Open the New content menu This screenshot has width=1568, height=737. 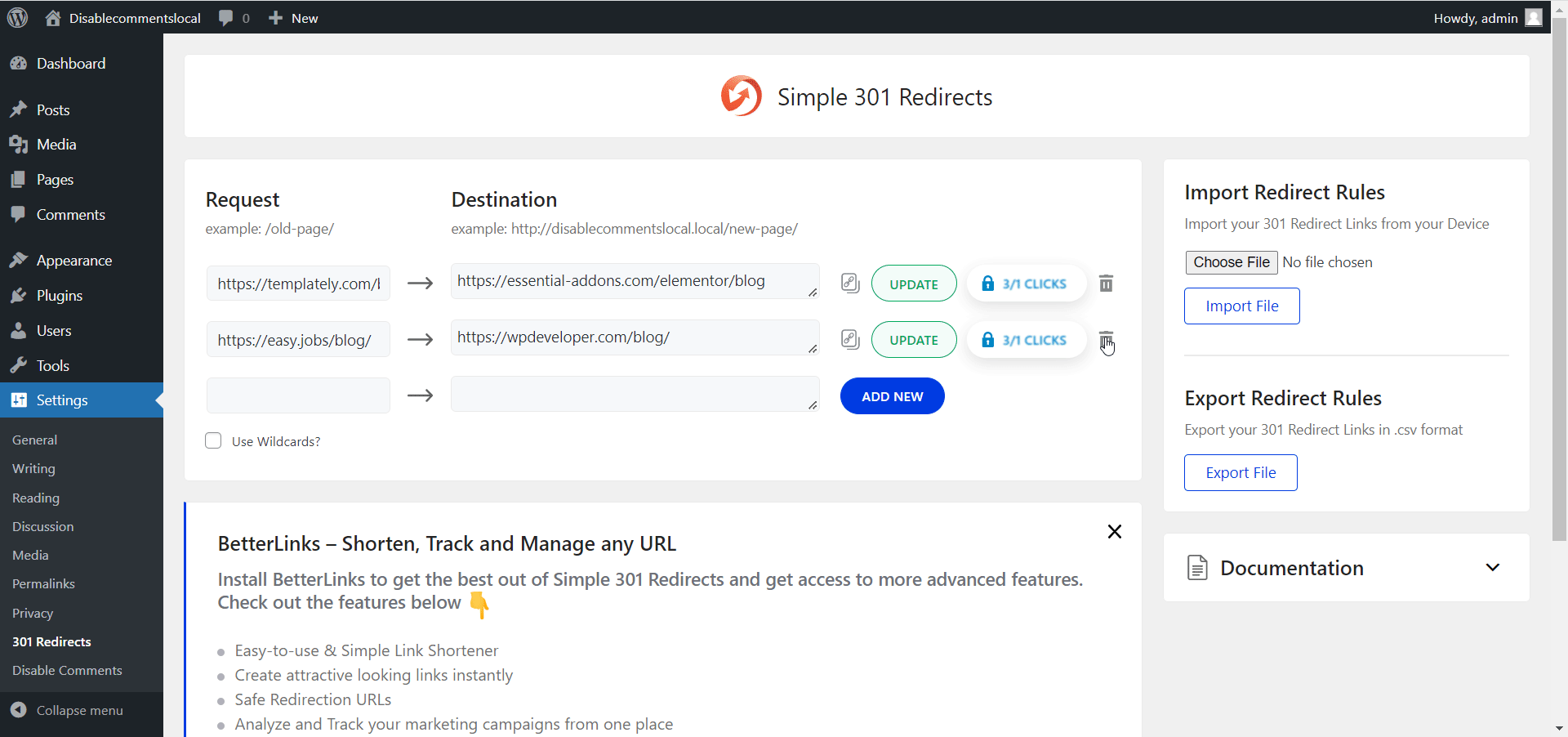(x=293, y=18)
